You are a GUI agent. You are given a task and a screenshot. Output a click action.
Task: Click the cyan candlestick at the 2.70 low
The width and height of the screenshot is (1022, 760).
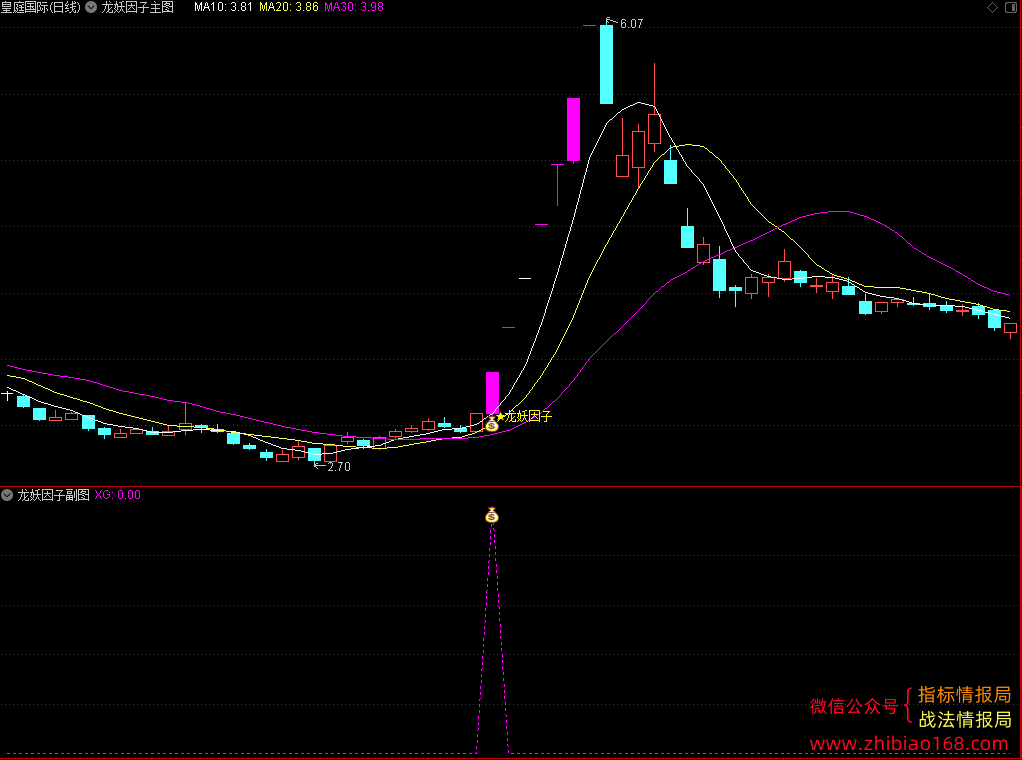pyautogui.click(x=315, y=454)
